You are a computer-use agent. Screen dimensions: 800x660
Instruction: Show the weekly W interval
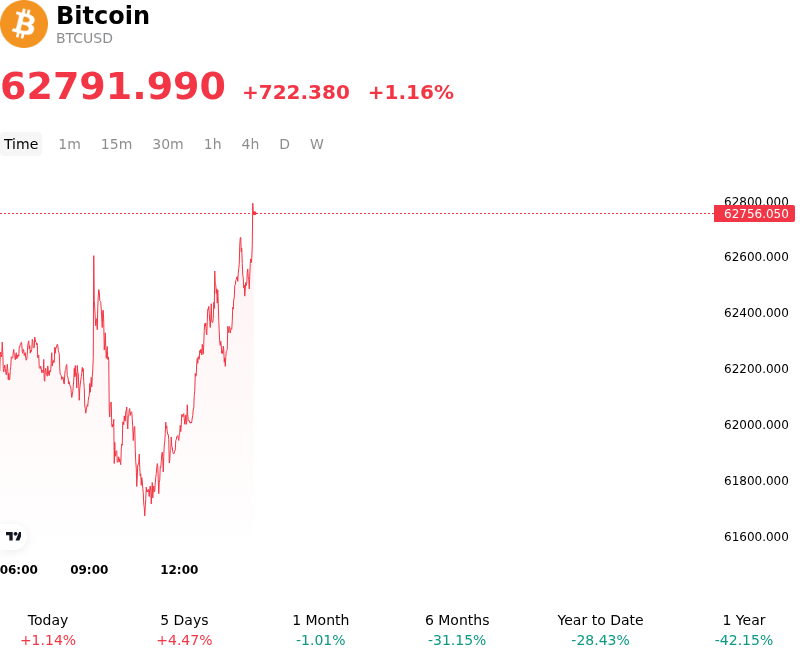click(316, 144)
